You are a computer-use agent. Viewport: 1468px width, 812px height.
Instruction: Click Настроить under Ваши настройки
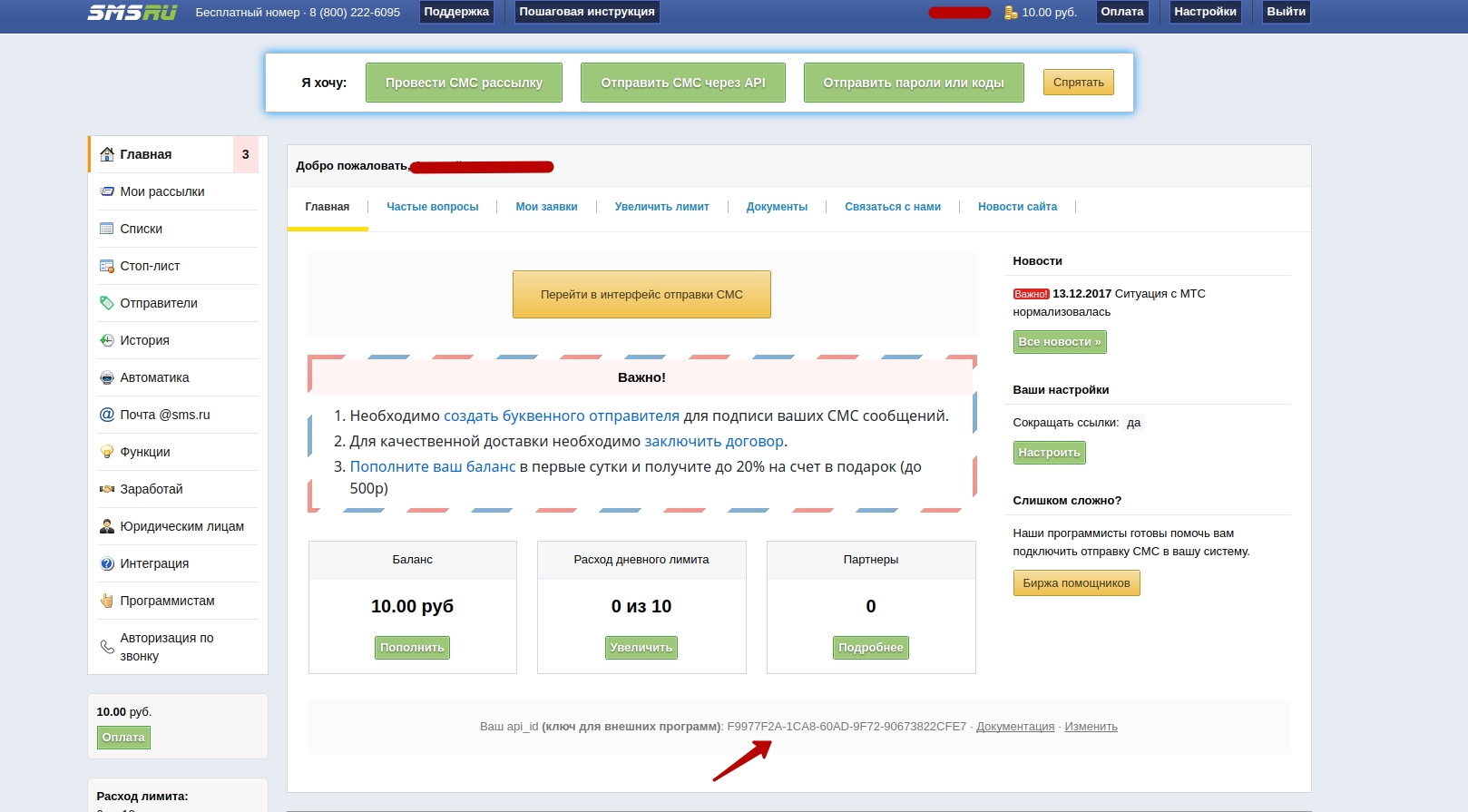point(1050,453)
